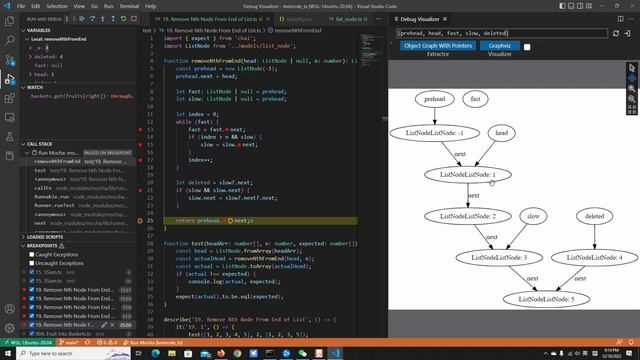
Task: Click the WSL: Ubuntu-20.04 status bar button
Action: [x=28, y=342]
